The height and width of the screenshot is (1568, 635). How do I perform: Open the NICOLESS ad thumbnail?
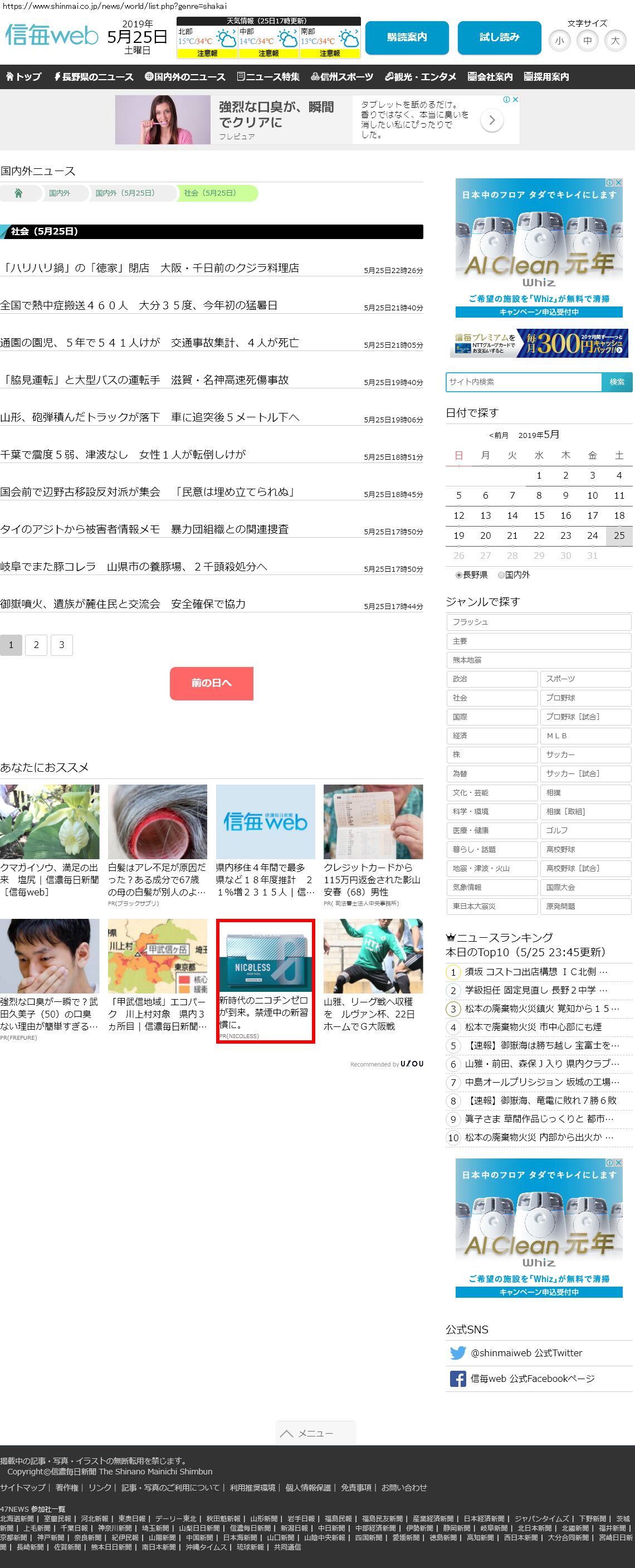click(x=265, y=957)
